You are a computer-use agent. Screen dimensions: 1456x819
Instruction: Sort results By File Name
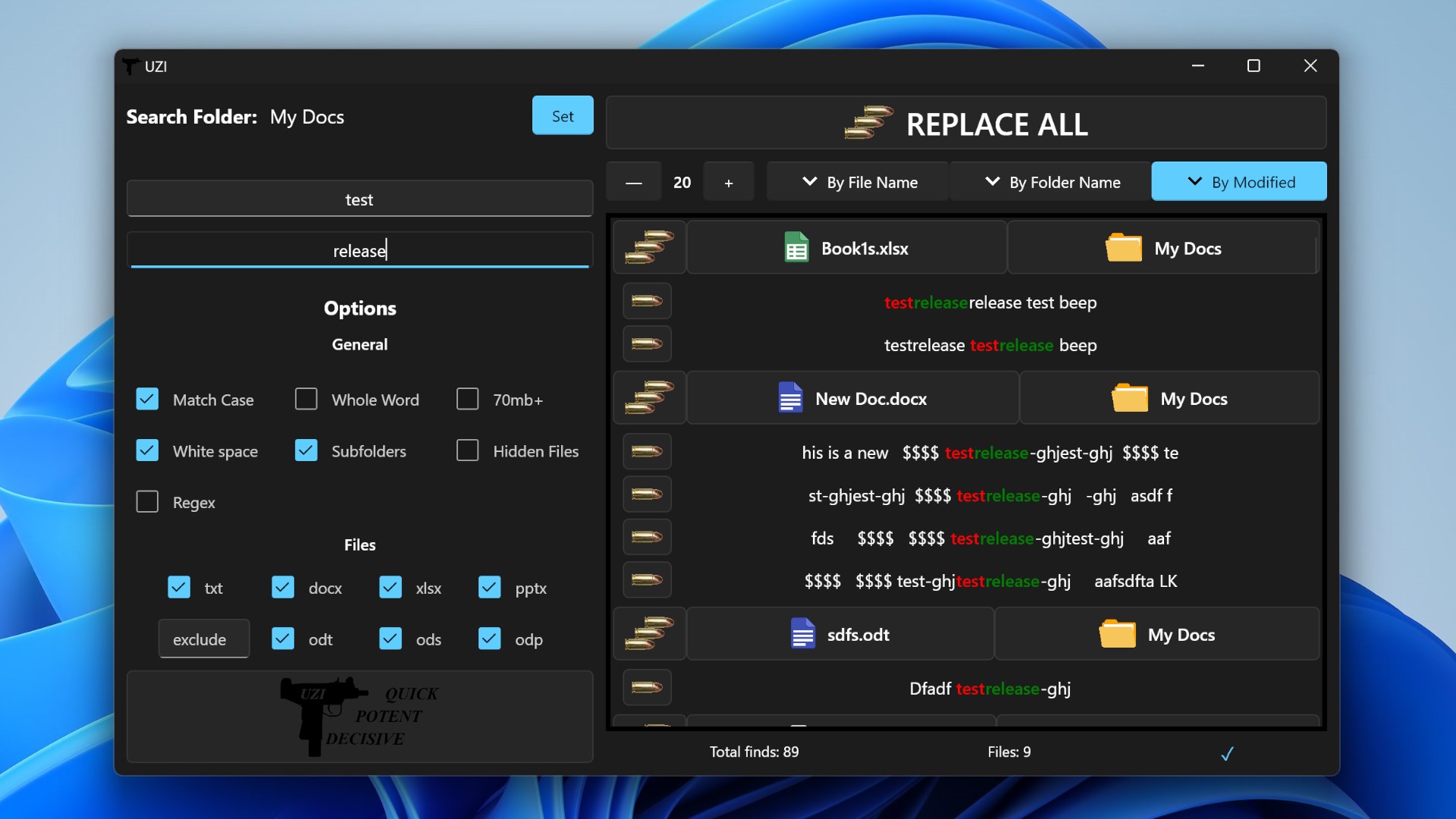point(858,182)
